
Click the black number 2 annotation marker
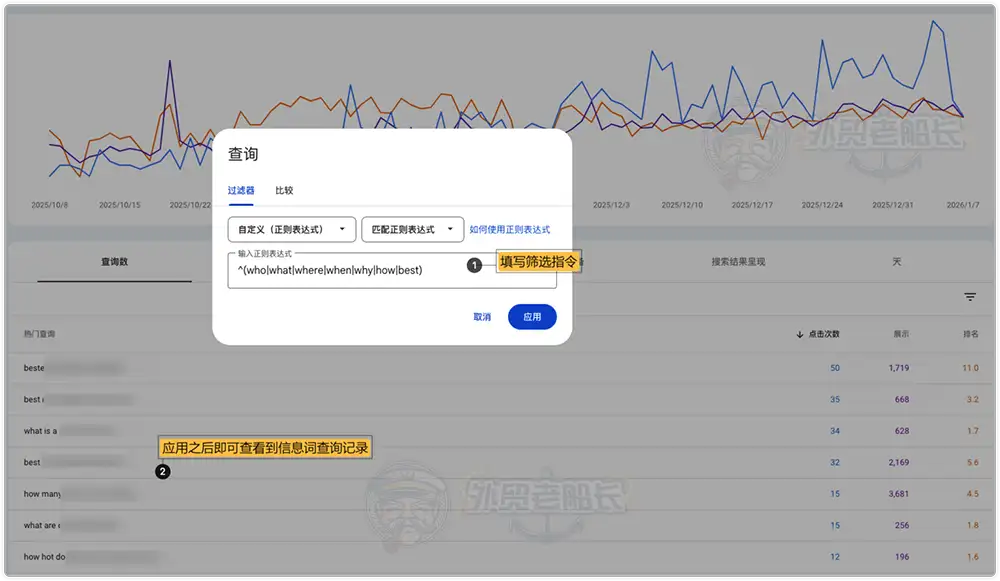click(x=163, y=472)
